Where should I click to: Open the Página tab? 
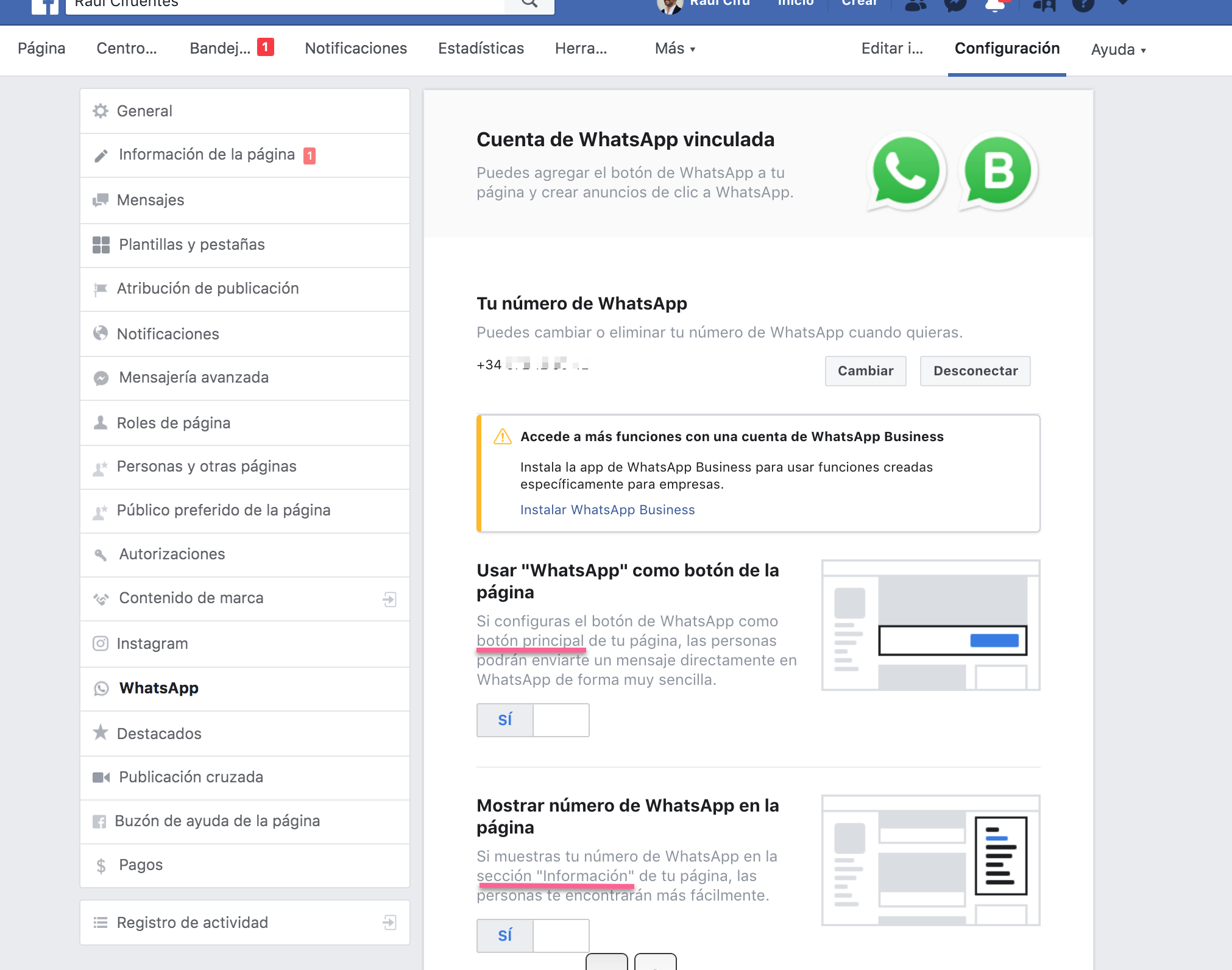tap(41, 49)
